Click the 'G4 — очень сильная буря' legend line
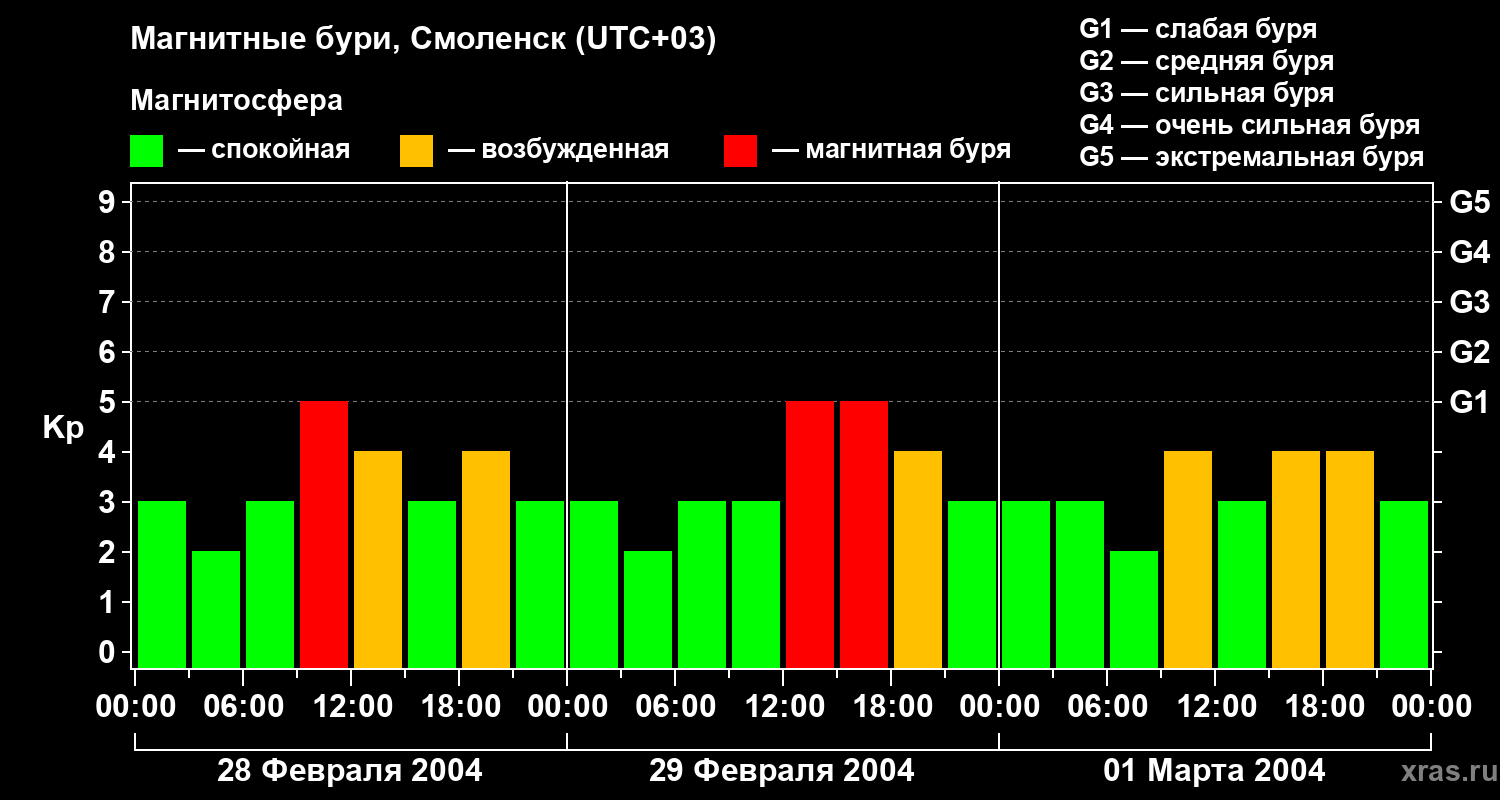The width and height of the screenshot is (1500, 800). (x=1250, y=125)
